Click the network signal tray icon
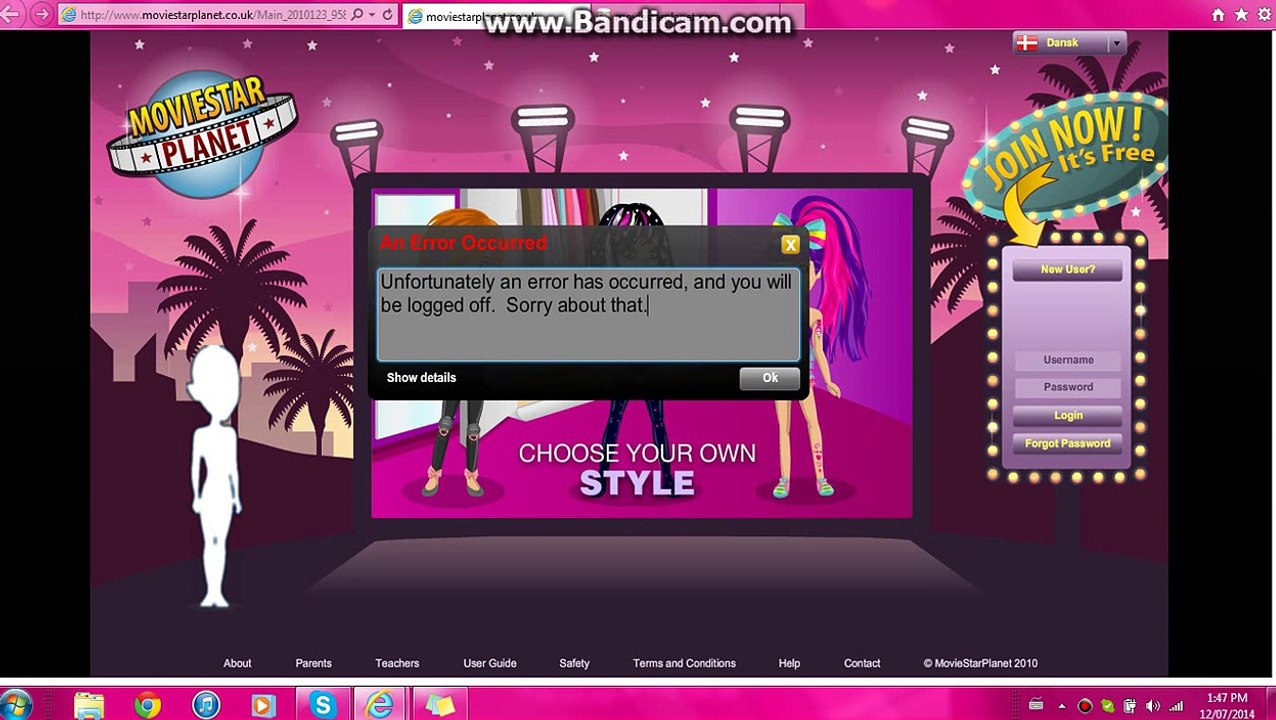The image size is (1276, 720). (x=1176, y=706)
